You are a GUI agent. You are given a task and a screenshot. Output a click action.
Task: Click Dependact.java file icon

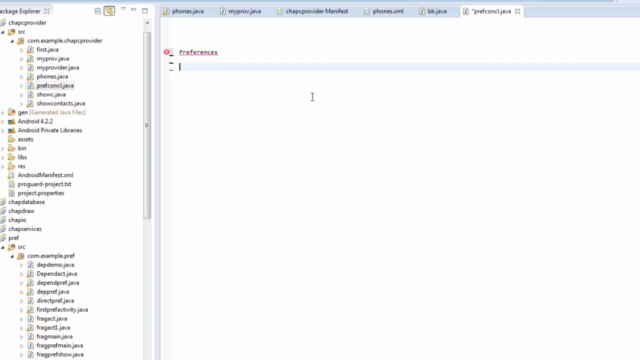[30, 274]
